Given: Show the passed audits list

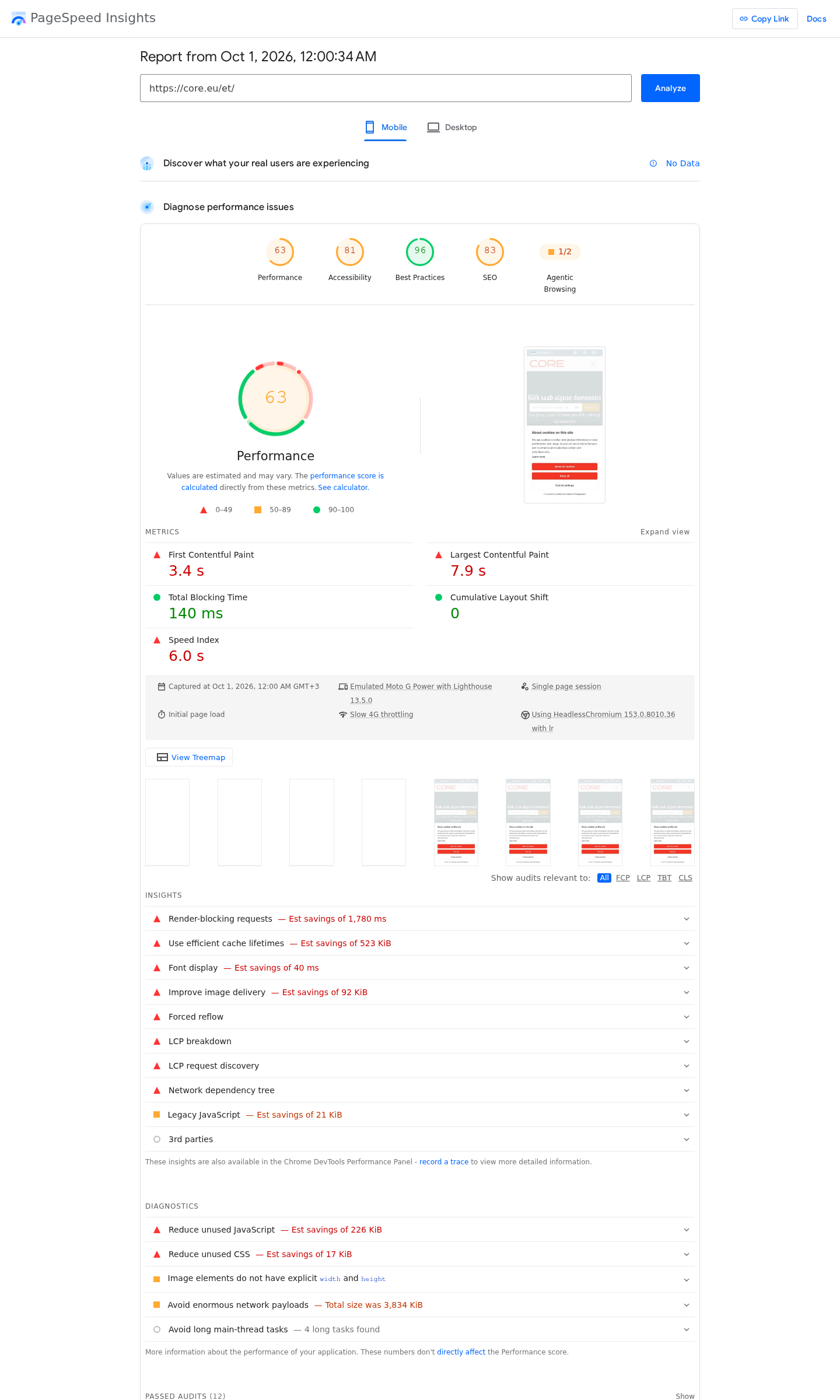Looking at the screenshot, I should tap(685, 1396).
